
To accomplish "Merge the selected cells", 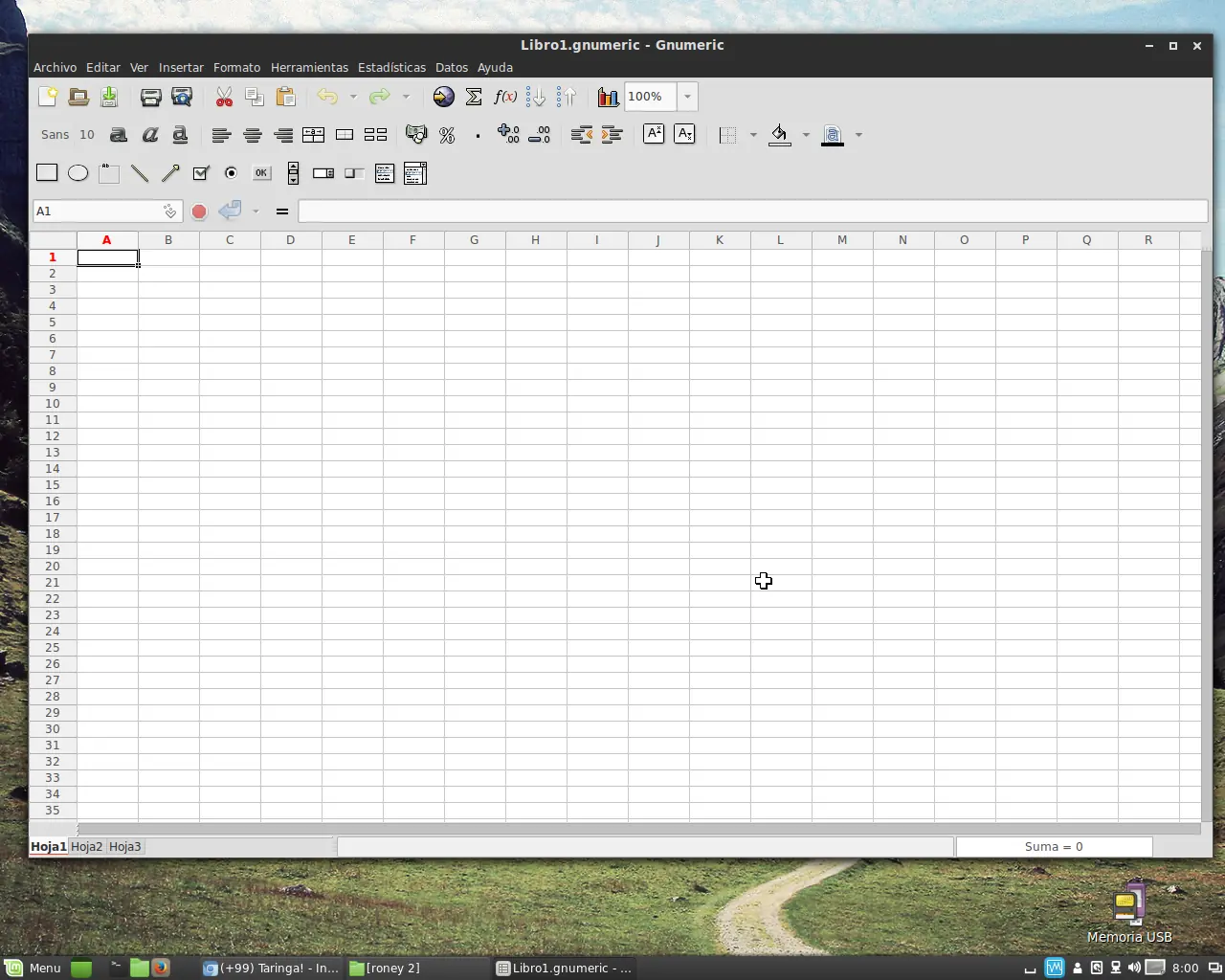I will pyautogui.click(x=345, y=135).
